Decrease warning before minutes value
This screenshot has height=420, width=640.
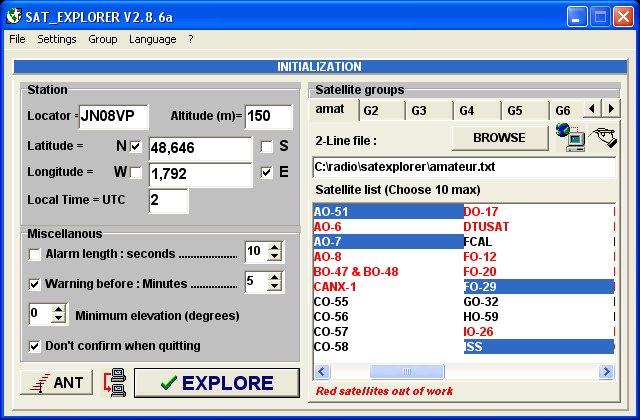click(275, 286)
